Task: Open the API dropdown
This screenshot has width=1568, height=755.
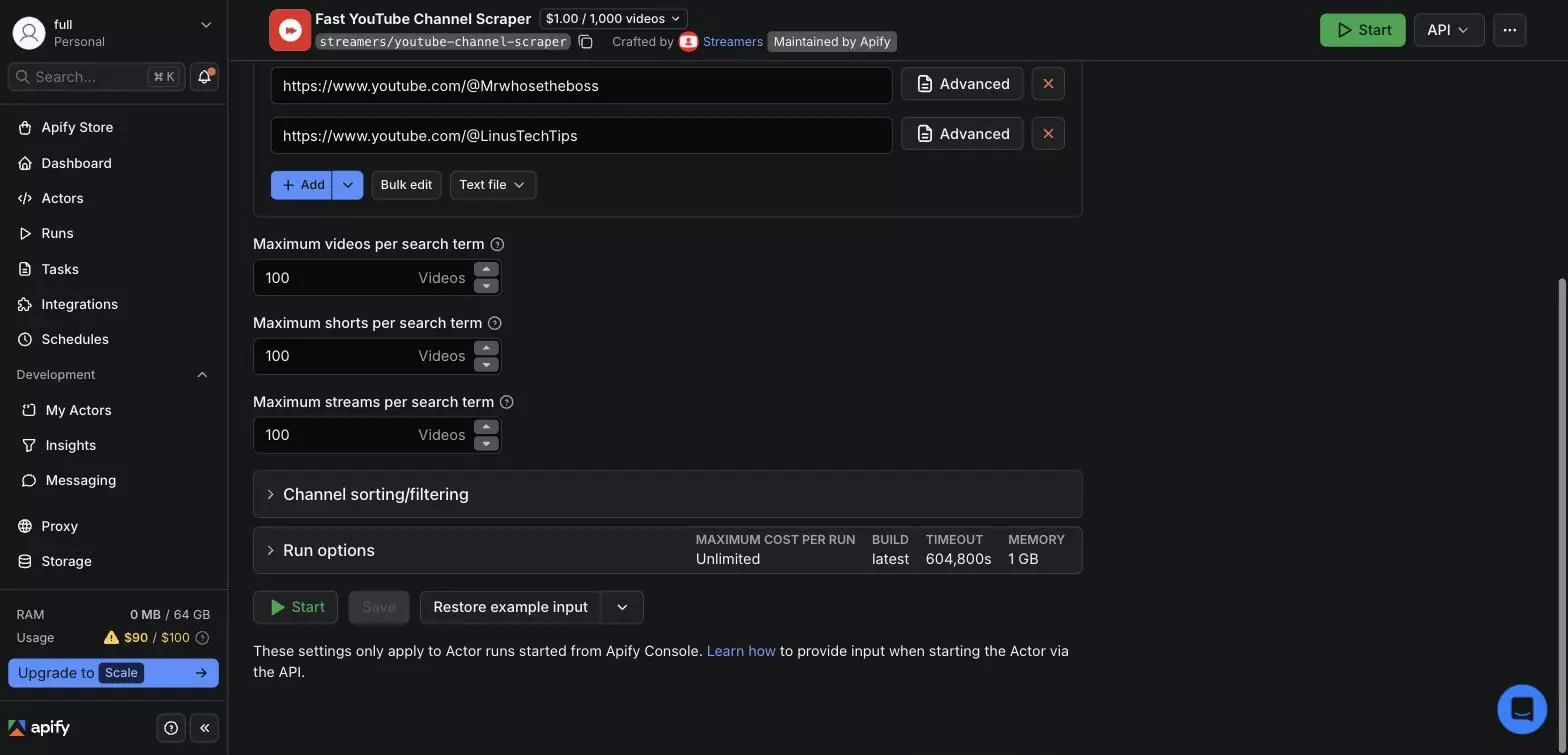Action: 1449,30
